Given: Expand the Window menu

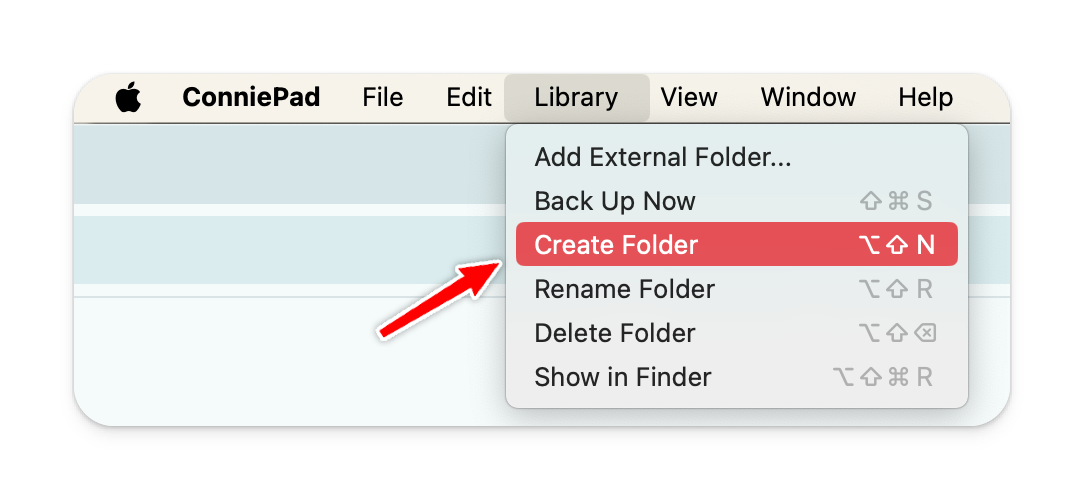Looking at the screenshot, I should [808, 98].
